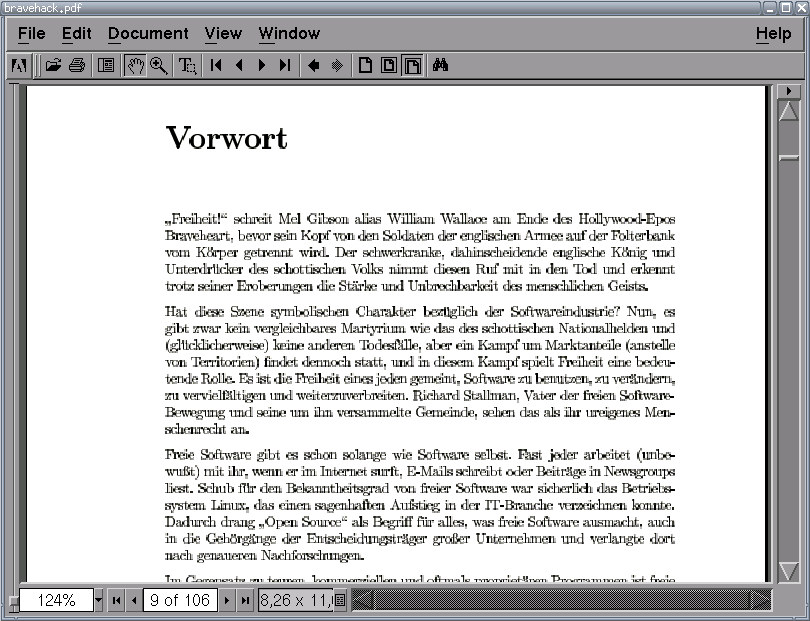Open a file with the folder icon
810x621 pixels.
coord(53,66)
